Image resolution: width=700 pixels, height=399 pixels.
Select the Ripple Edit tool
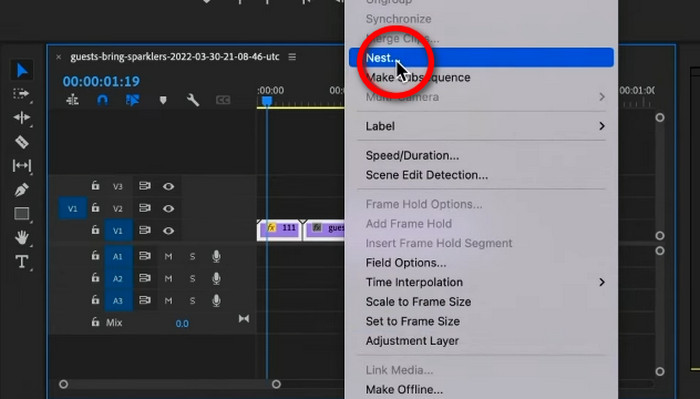tap(21, 118)
